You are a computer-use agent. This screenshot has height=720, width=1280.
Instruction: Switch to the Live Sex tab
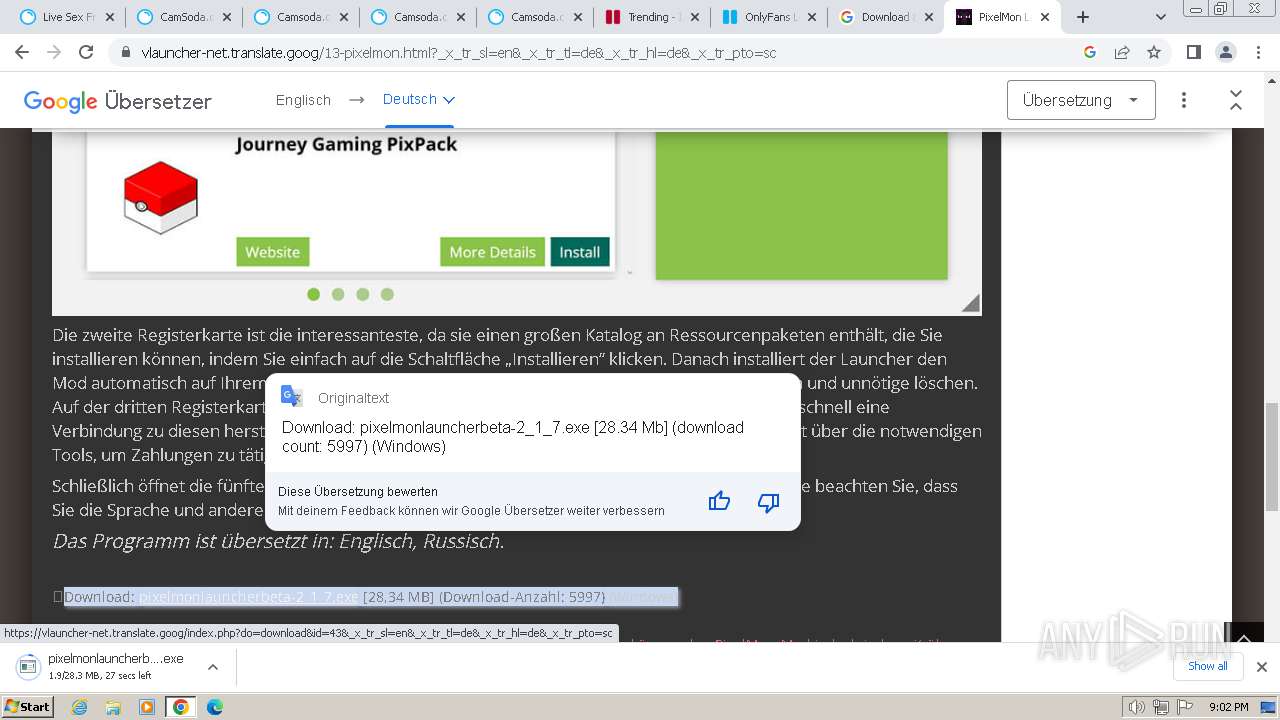(68, 17)
